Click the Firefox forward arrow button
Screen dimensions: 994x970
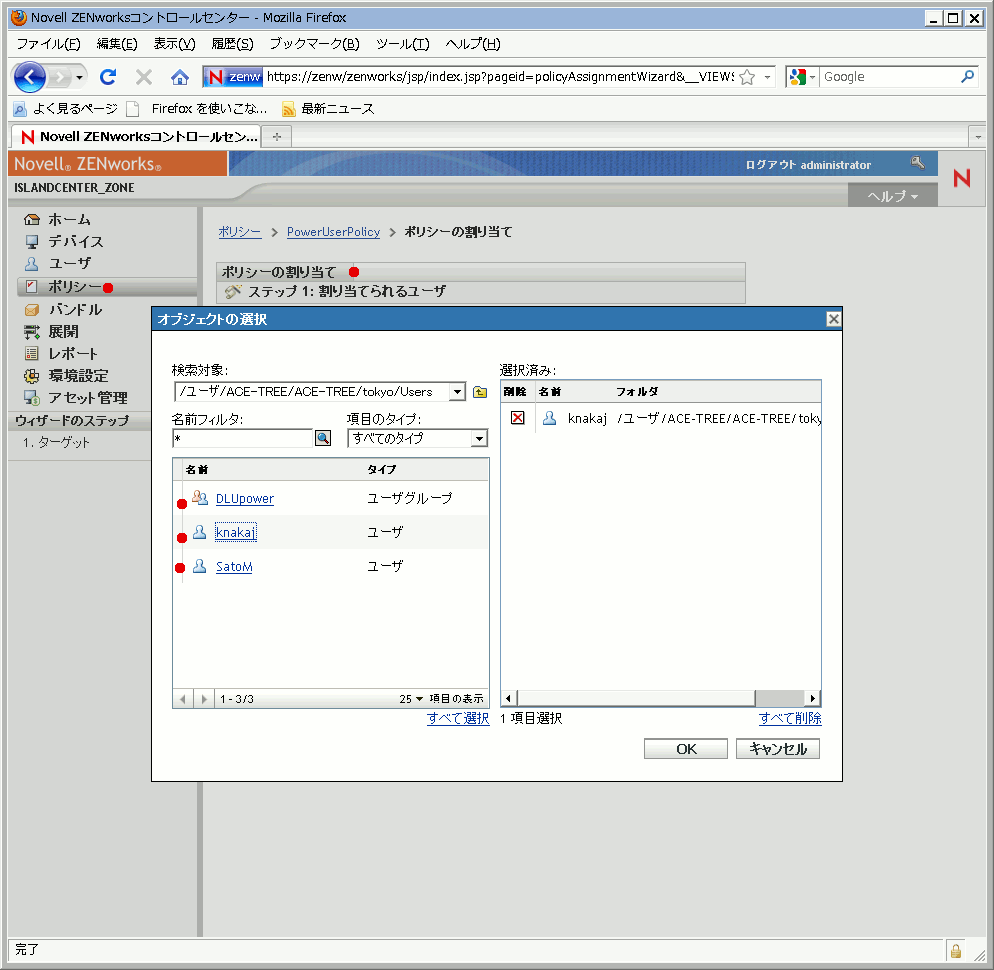click(x=60, y=77)
